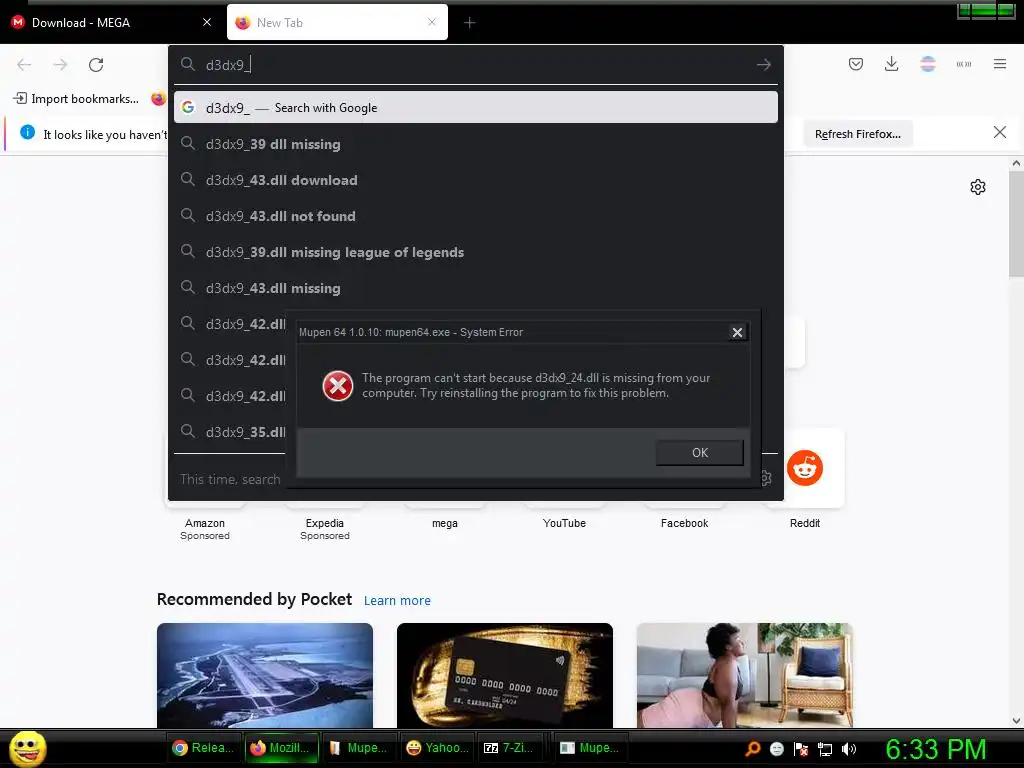Click the network tray icon
1024x768 pixels.
coord(825,748)
